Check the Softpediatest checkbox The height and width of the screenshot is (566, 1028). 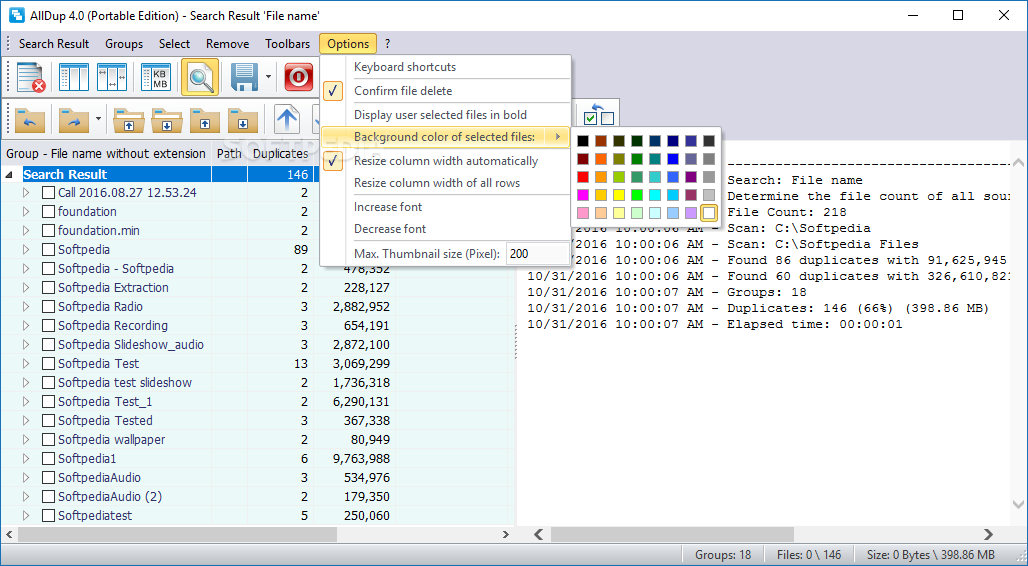[x=48, y=516]
